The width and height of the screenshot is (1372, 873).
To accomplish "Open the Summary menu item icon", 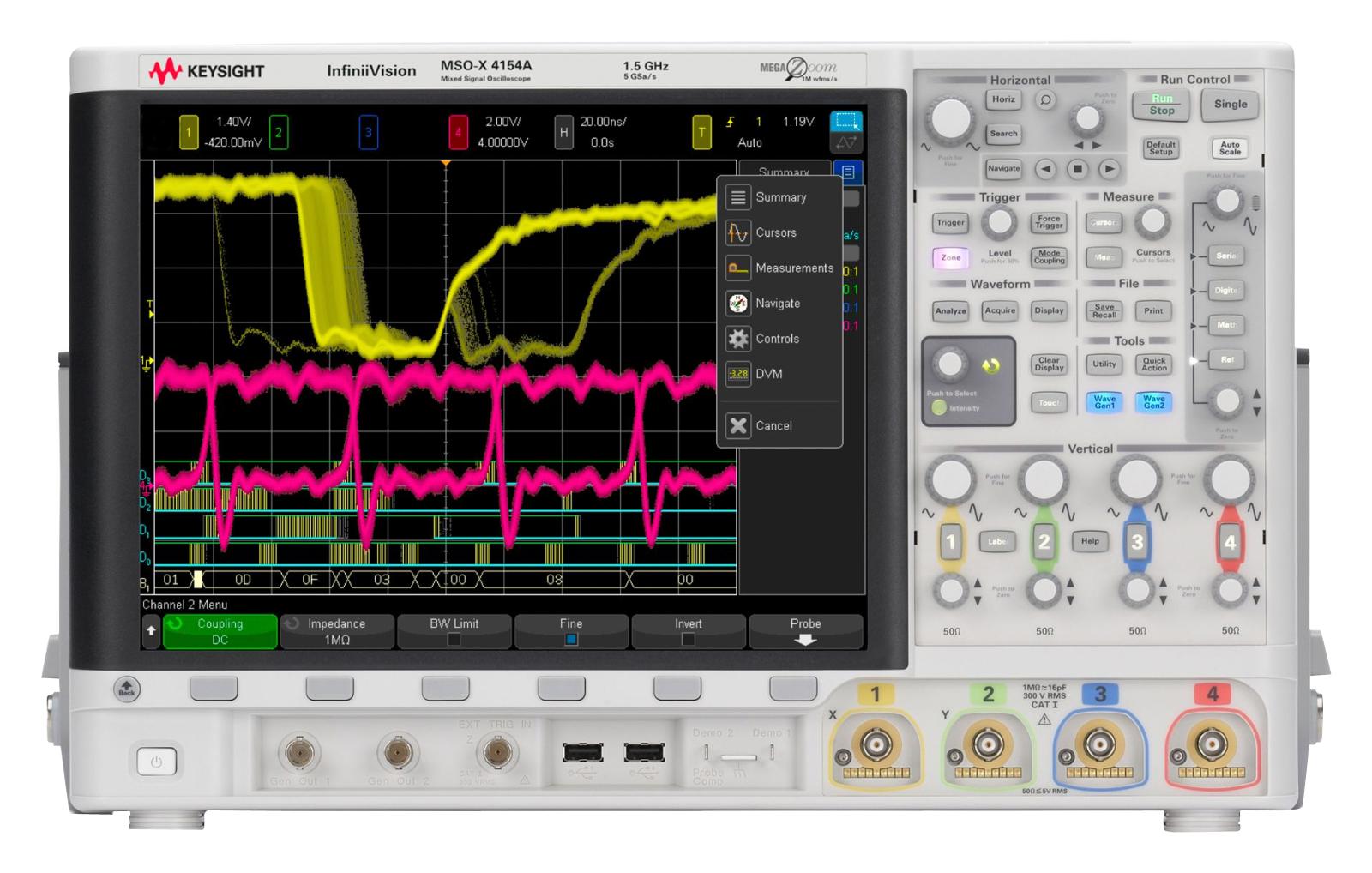I will [737, 197].
